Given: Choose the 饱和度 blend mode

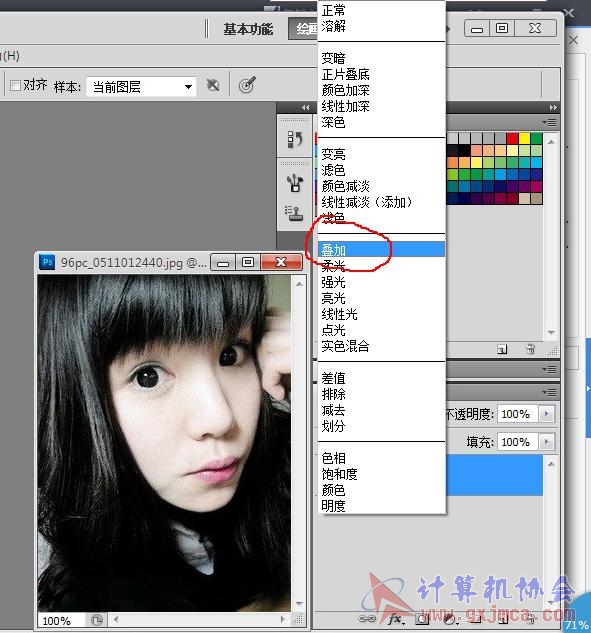Looking at the screenshot, I should coord(381,474).
